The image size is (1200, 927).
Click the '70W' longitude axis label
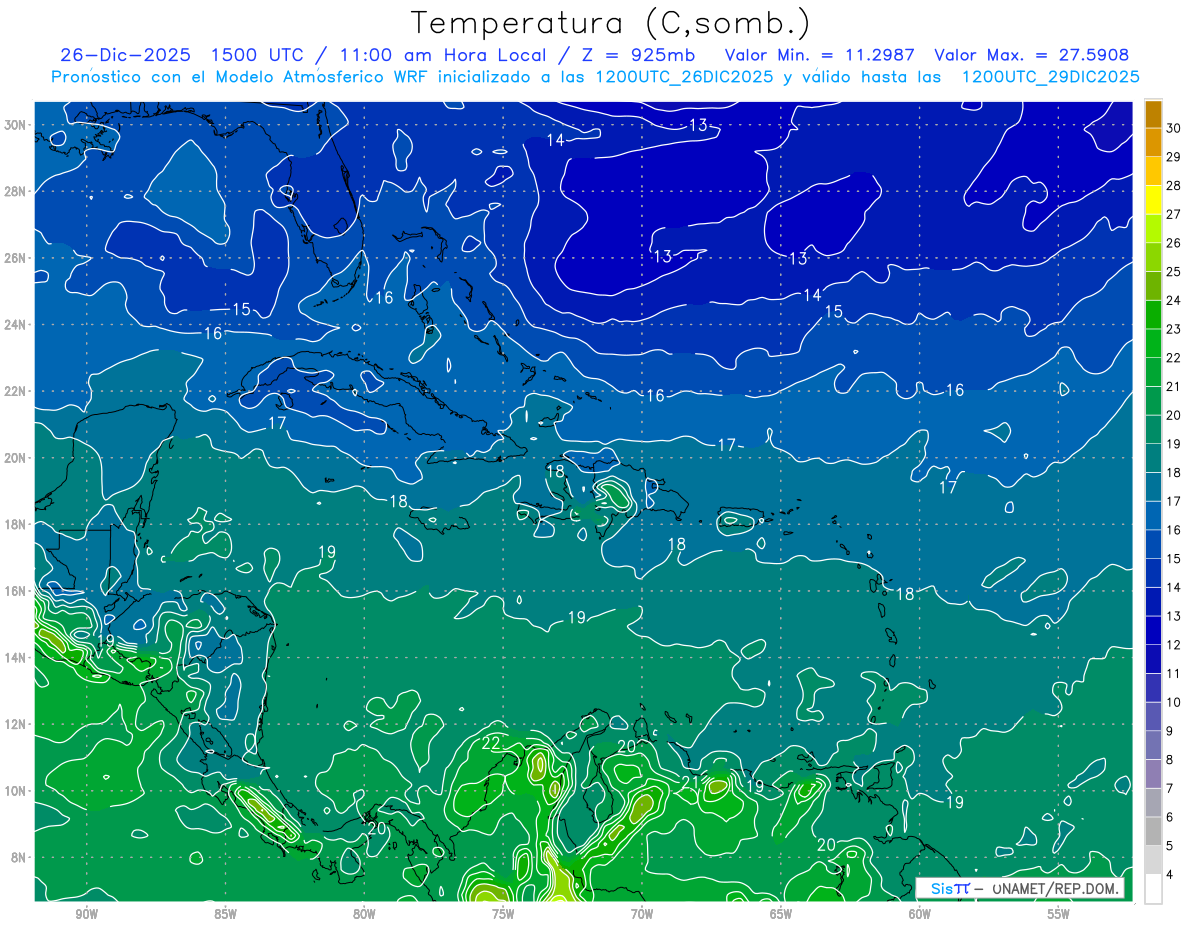642,914
